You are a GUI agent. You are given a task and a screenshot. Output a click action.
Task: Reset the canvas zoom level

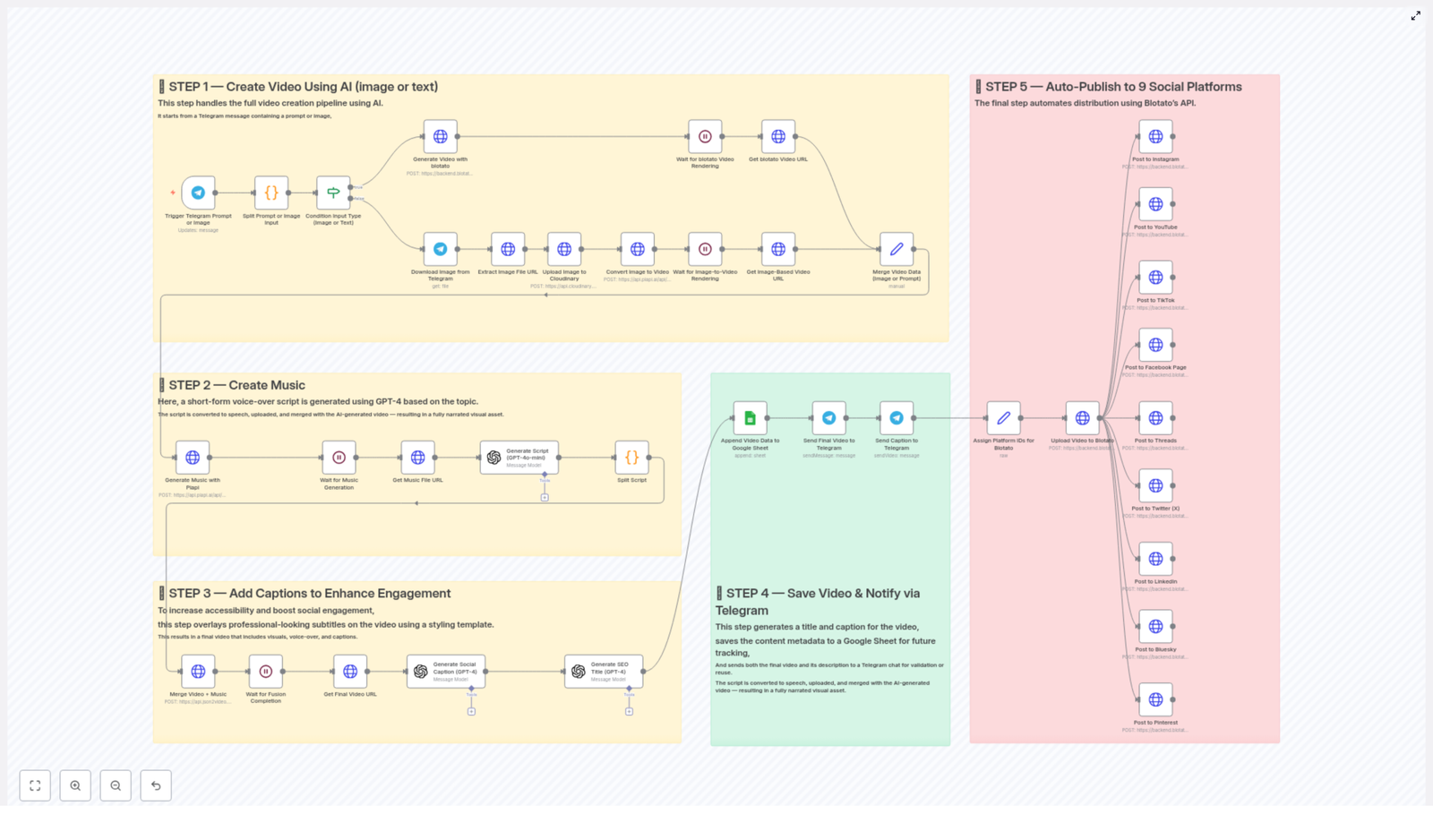[x=156, y=785]
